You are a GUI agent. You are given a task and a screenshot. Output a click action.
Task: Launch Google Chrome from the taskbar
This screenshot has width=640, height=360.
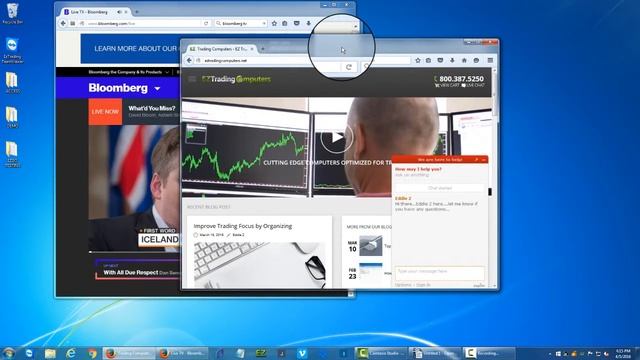click(92, 353)
